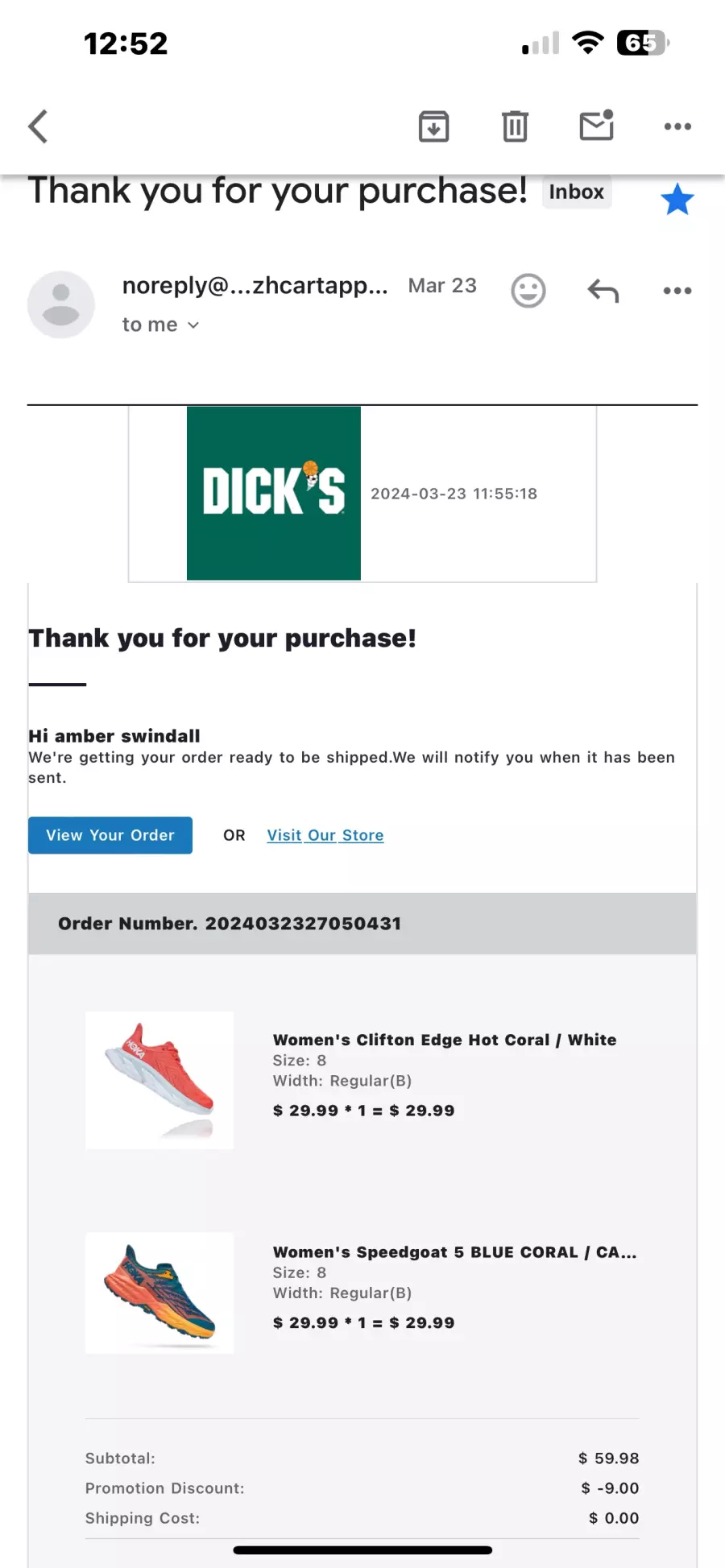Tap the sender avatar picture
Screen dimensions: 725x1568
point(61,304)
